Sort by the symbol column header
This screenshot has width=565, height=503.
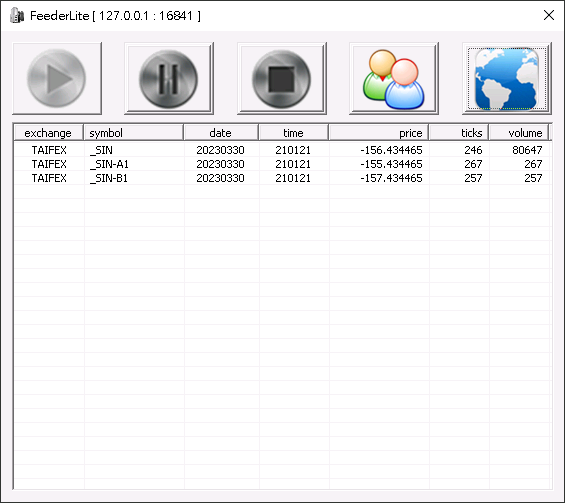pyautogui.click(x=134, y=133)
